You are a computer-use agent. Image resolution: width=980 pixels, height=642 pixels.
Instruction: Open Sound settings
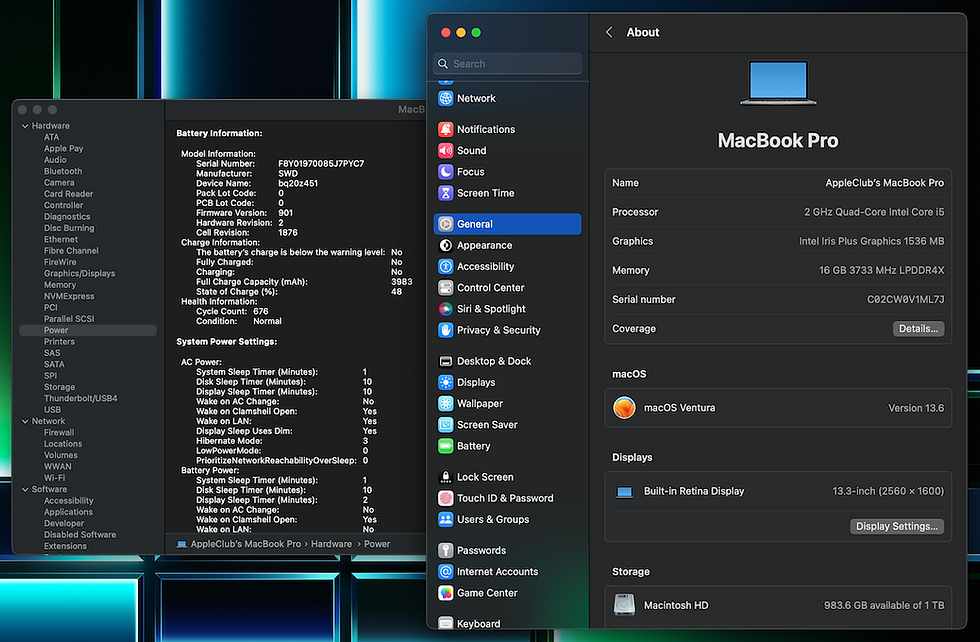pyautogui.click(x=507, y=151)
